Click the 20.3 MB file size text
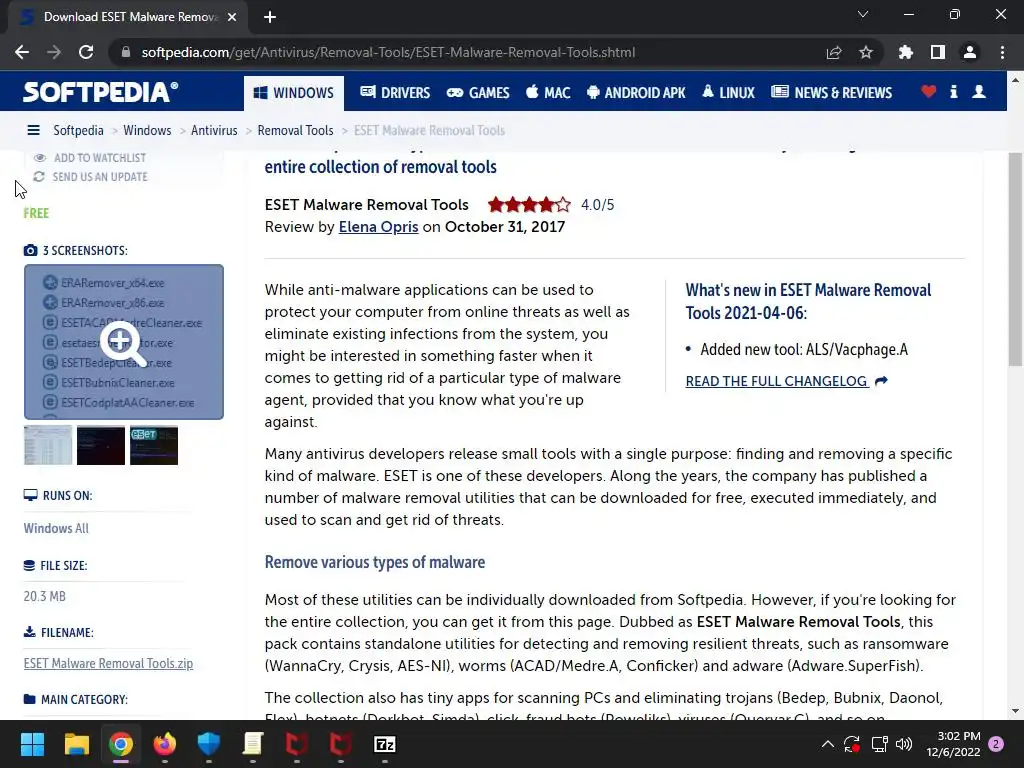The width and height of the screenshot is (1024, 768). tap(44, 596)
